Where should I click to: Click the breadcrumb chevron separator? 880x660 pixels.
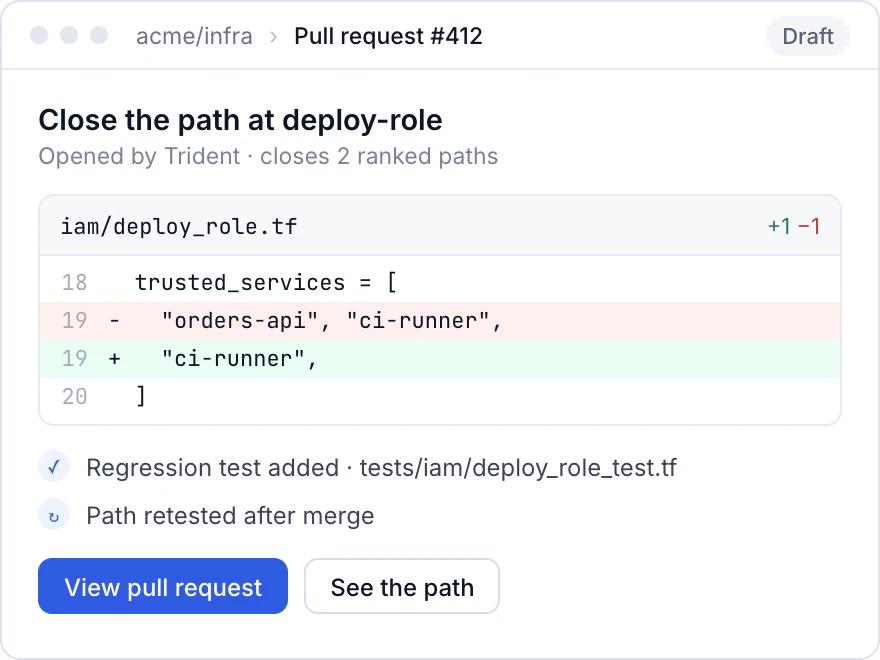273,37
